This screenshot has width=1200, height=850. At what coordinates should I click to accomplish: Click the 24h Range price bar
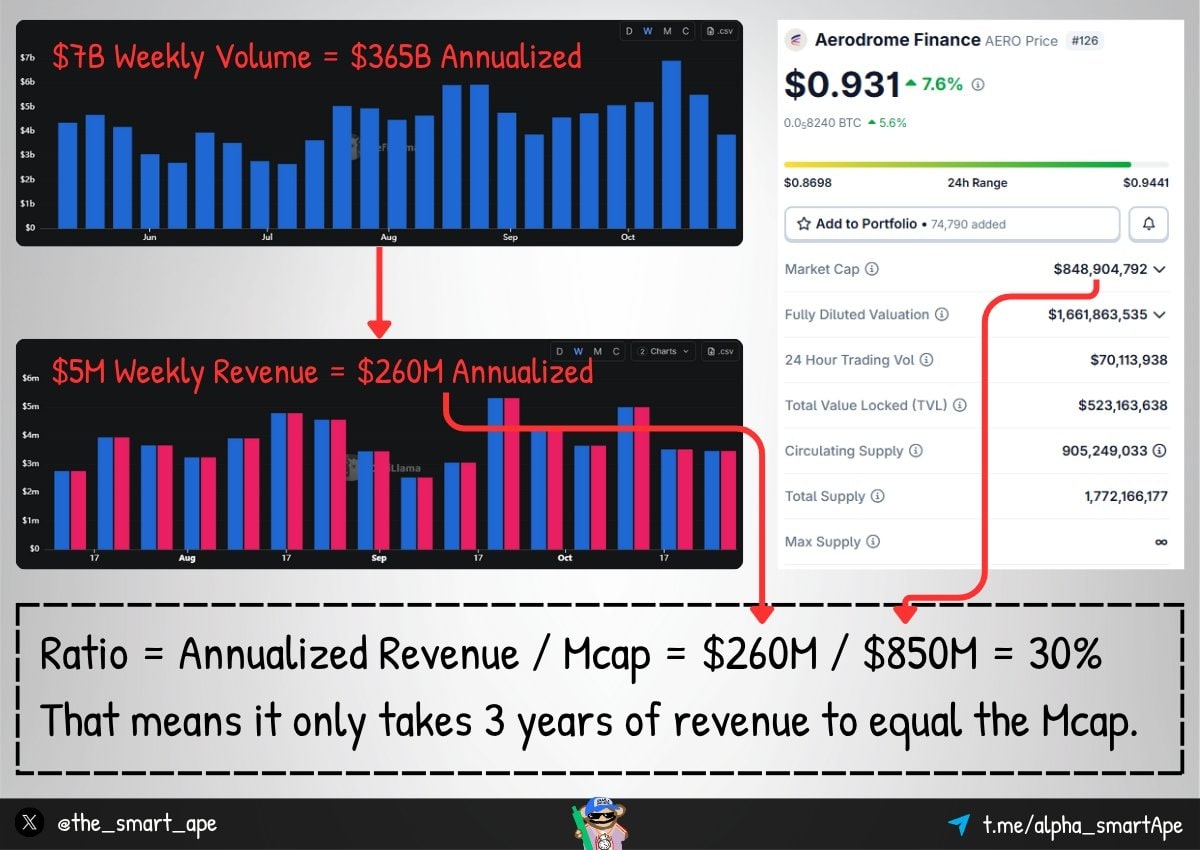point(975,162)
